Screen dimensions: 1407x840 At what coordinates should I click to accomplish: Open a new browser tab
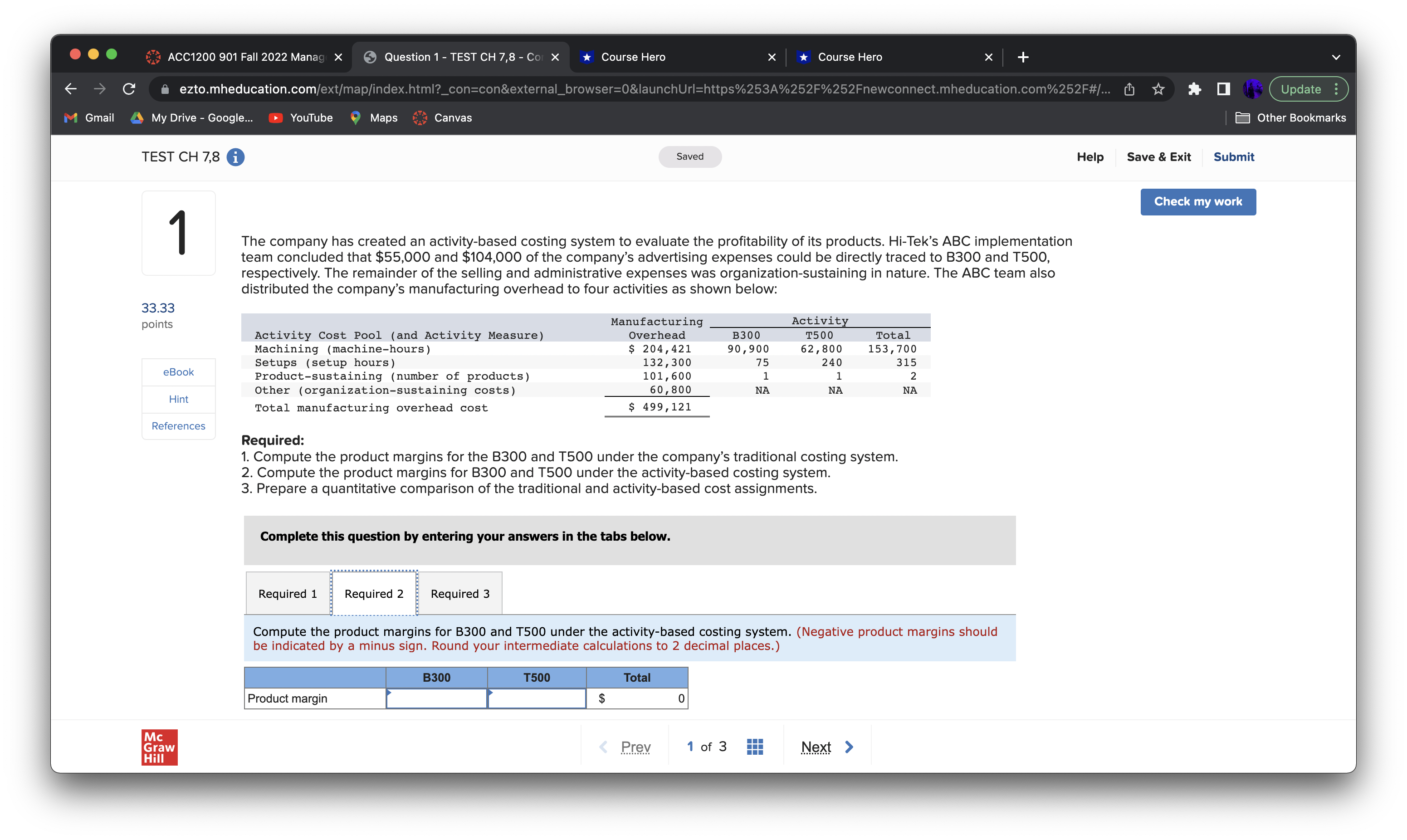pos(1023,57)
